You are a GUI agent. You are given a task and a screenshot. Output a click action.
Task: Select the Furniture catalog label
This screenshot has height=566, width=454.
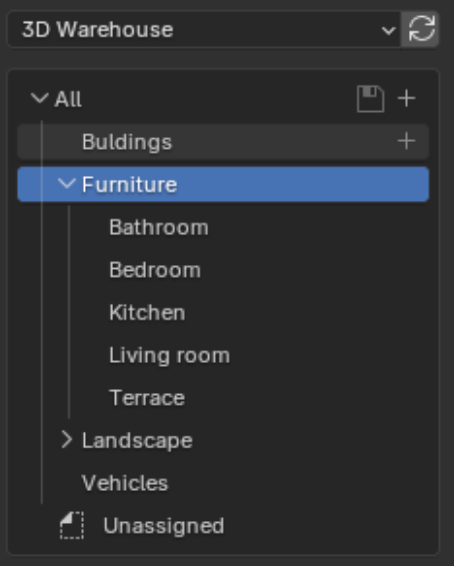coord(130,184)
